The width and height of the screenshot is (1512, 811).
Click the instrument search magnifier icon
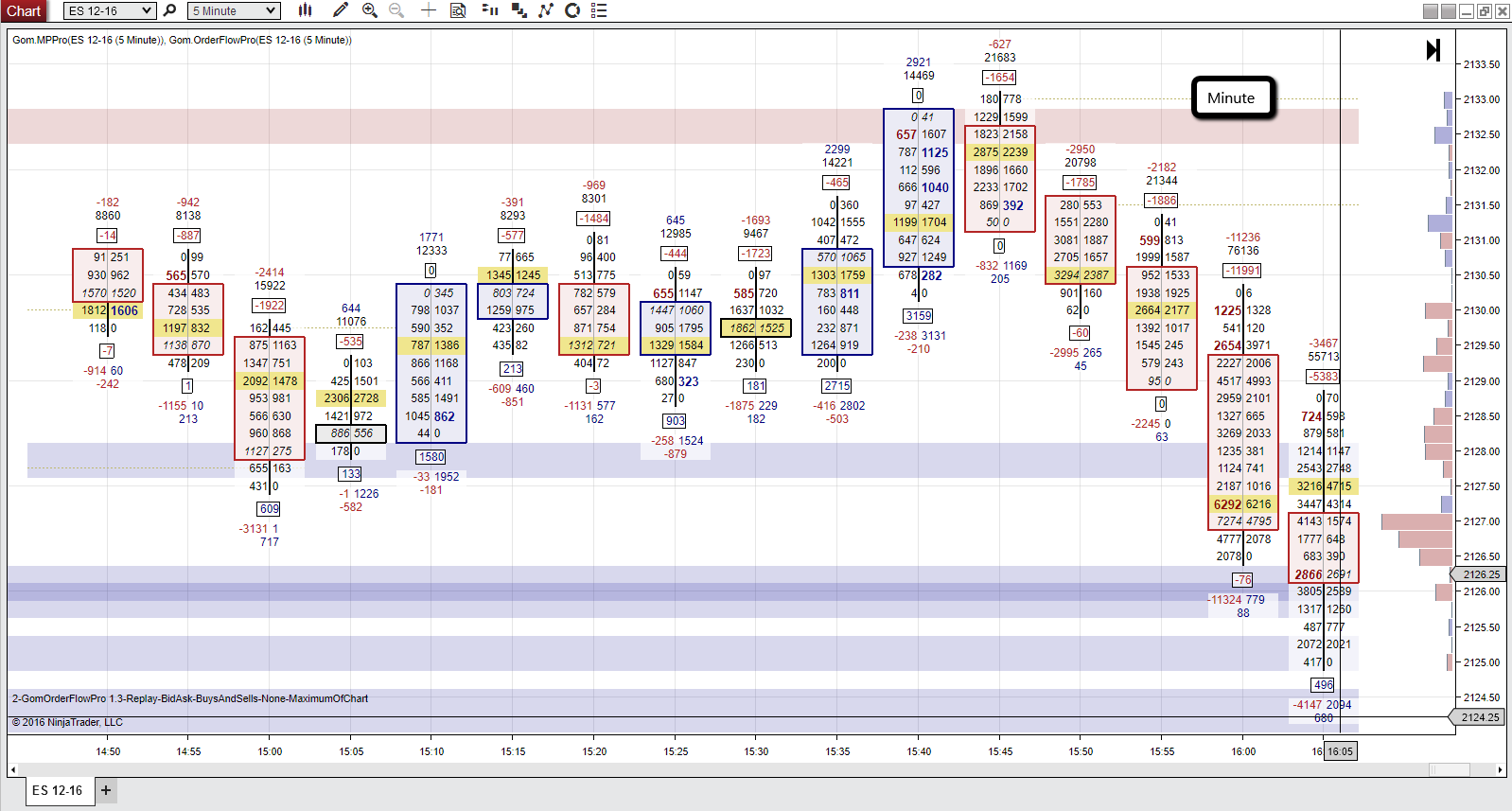tap(169, 10)
